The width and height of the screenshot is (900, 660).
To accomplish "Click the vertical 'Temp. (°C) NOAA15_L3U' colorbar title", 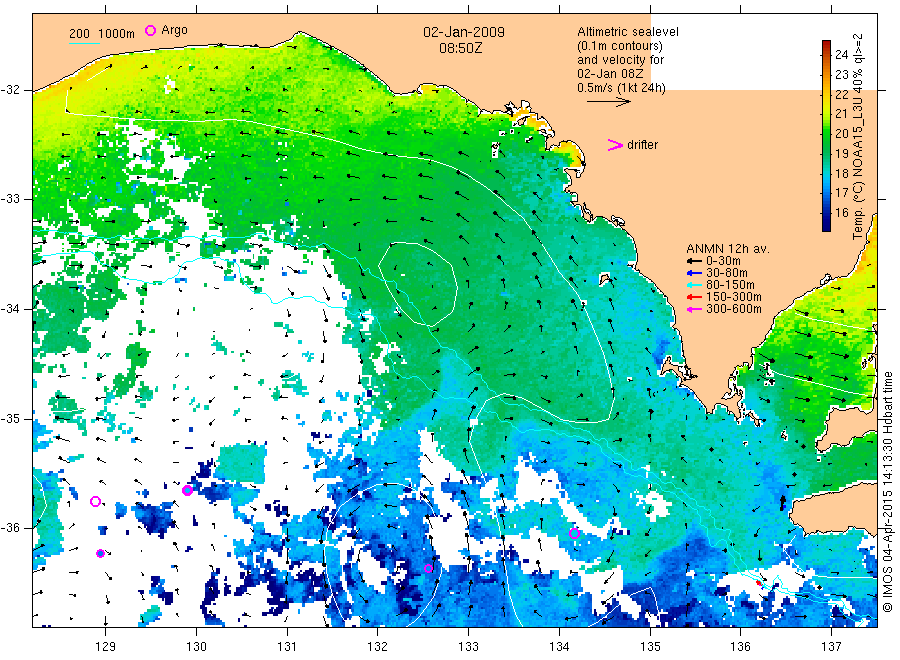I will [858, 137].
